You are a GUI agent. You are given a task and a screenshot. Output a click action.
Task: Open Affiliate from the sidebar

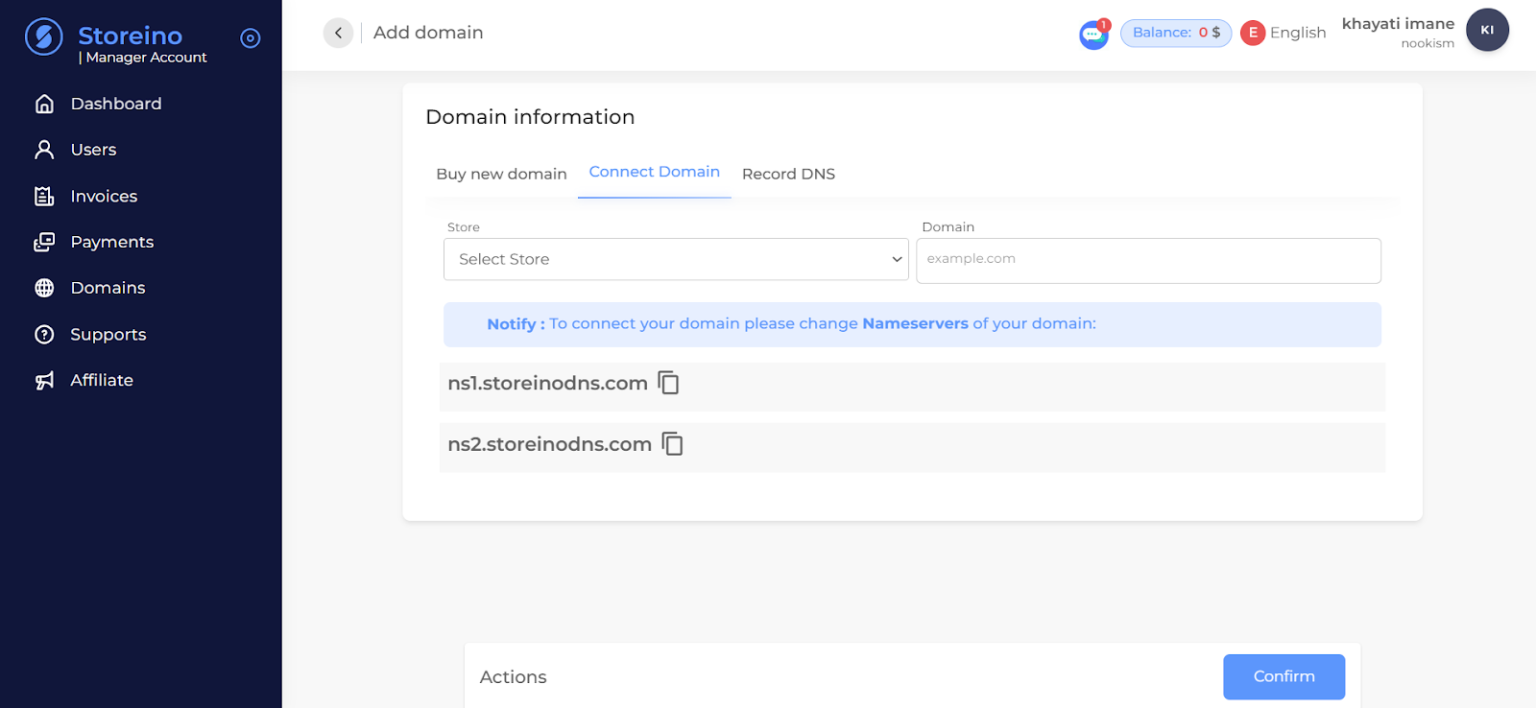[x=101, y=380]
